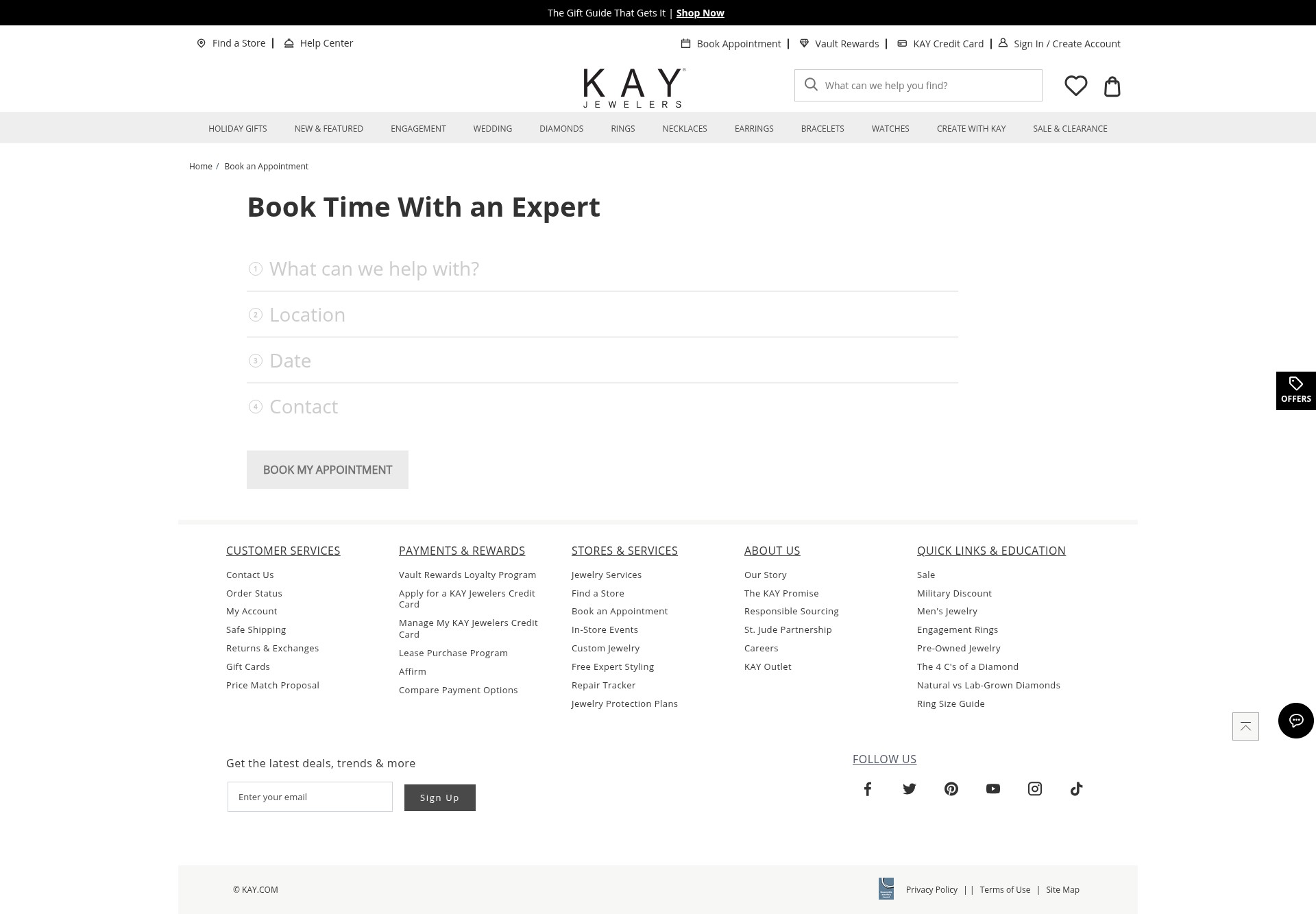Expand the Location step
The height and width of the screenshot is (914, 1316).
[x=602, y=315]
